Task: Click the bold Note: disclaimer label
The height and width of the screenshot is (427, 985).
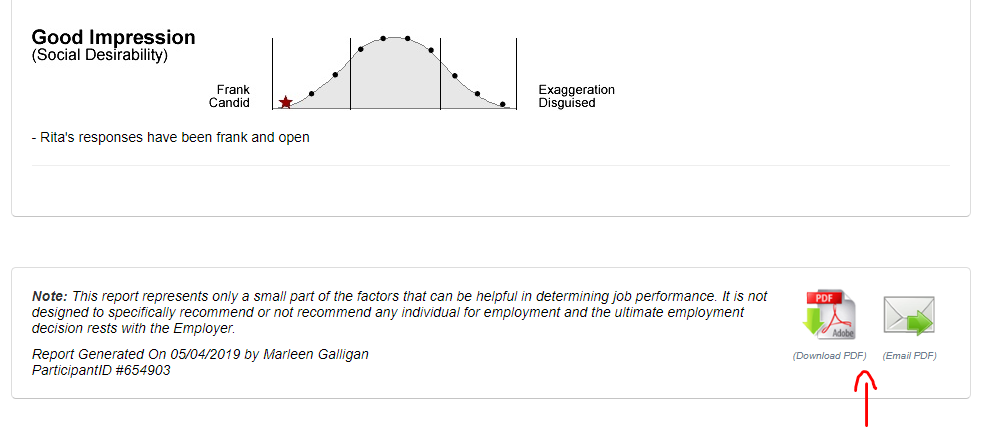Action: [50, 296]
